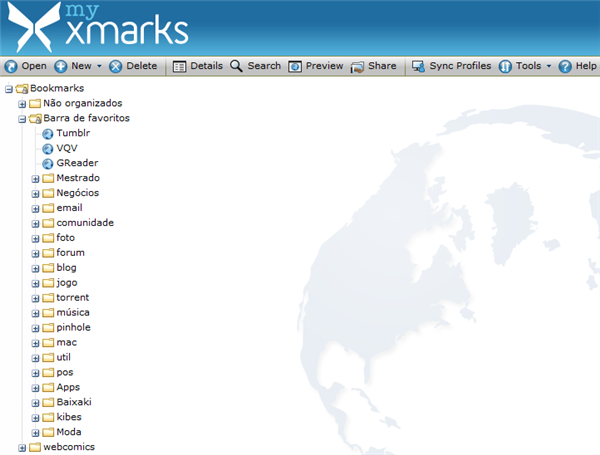
Task: Expand the webcomics folder
Action: 22,448
